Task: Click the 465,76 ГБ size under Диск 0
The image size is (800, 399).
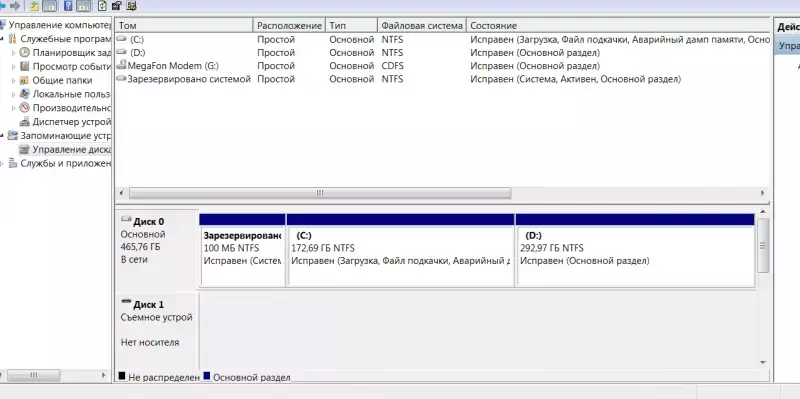Action: (x=140, y=247)
